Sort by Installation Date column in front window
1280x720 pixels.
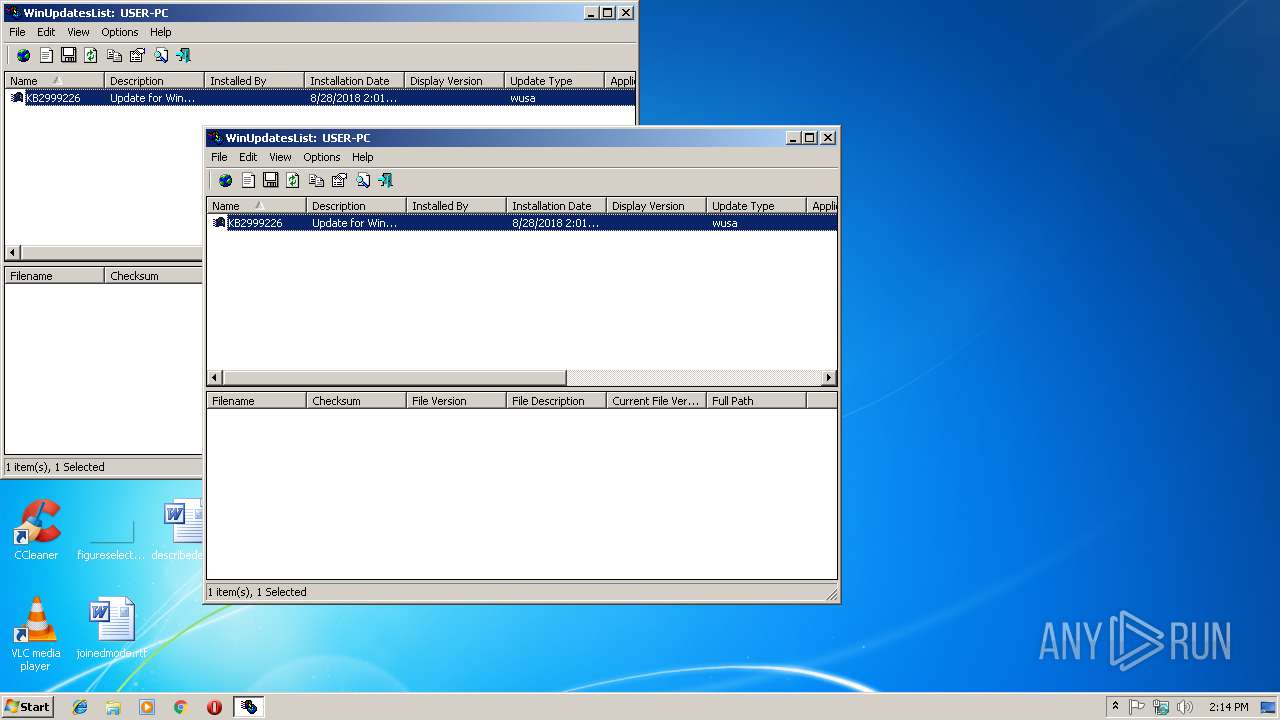556,206
